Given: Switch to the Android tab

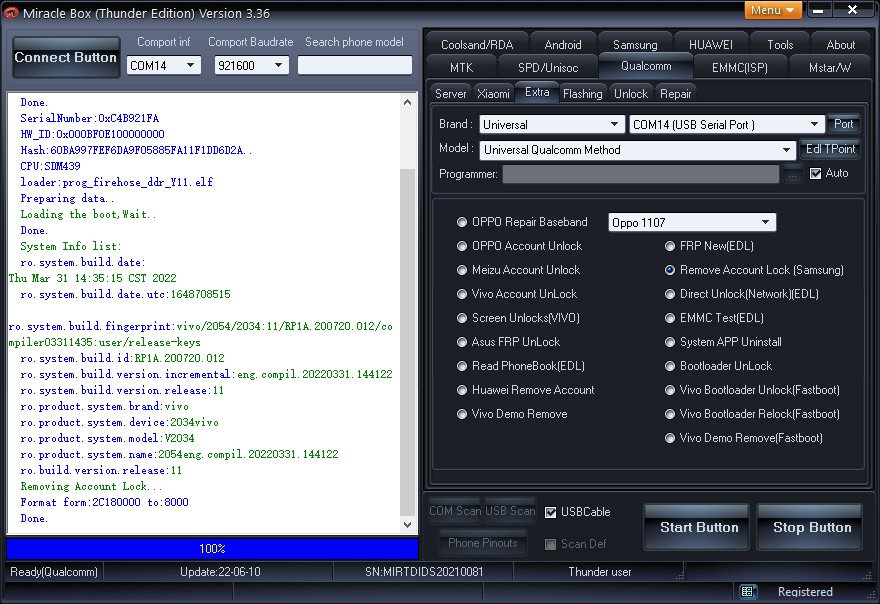Looking at the screenshot, I should [562, 44].
